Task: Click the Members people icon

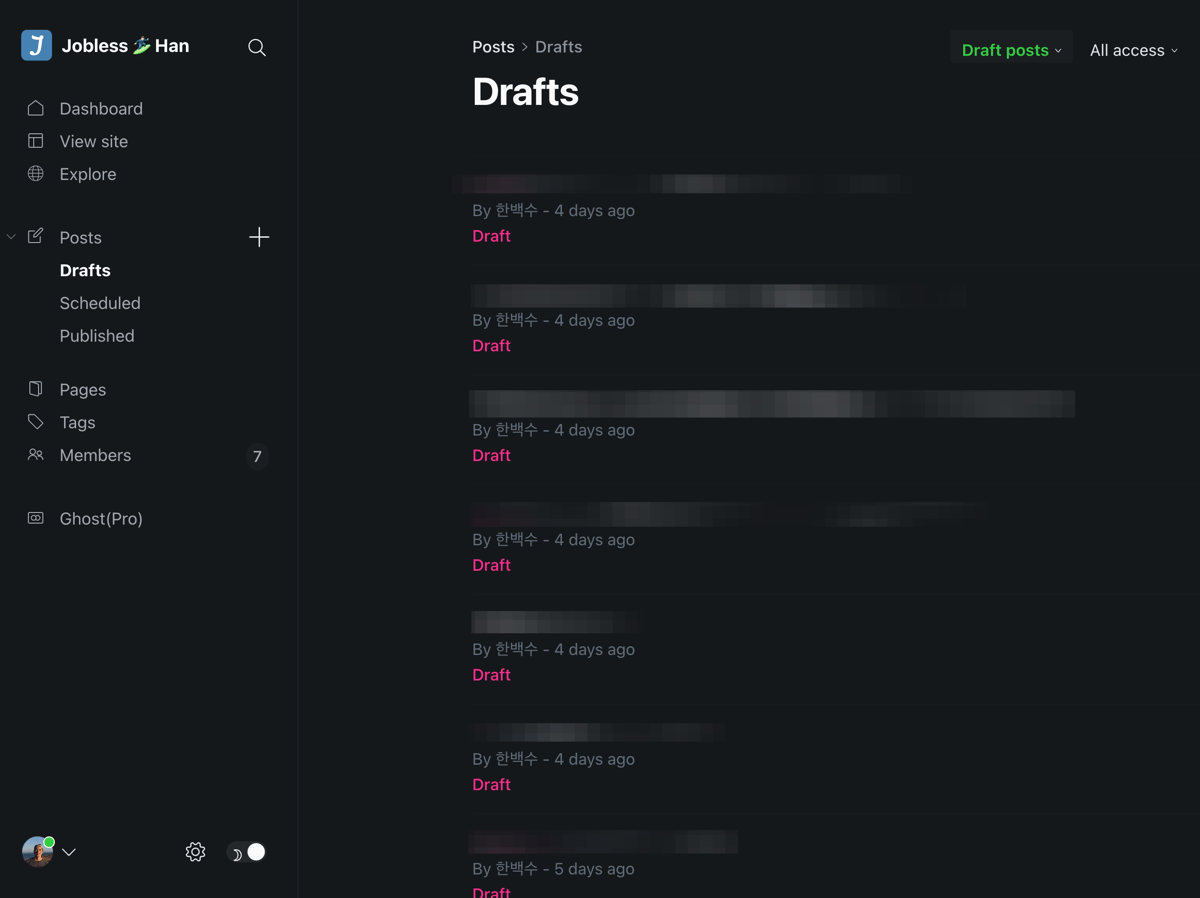Action: point(36,455)
